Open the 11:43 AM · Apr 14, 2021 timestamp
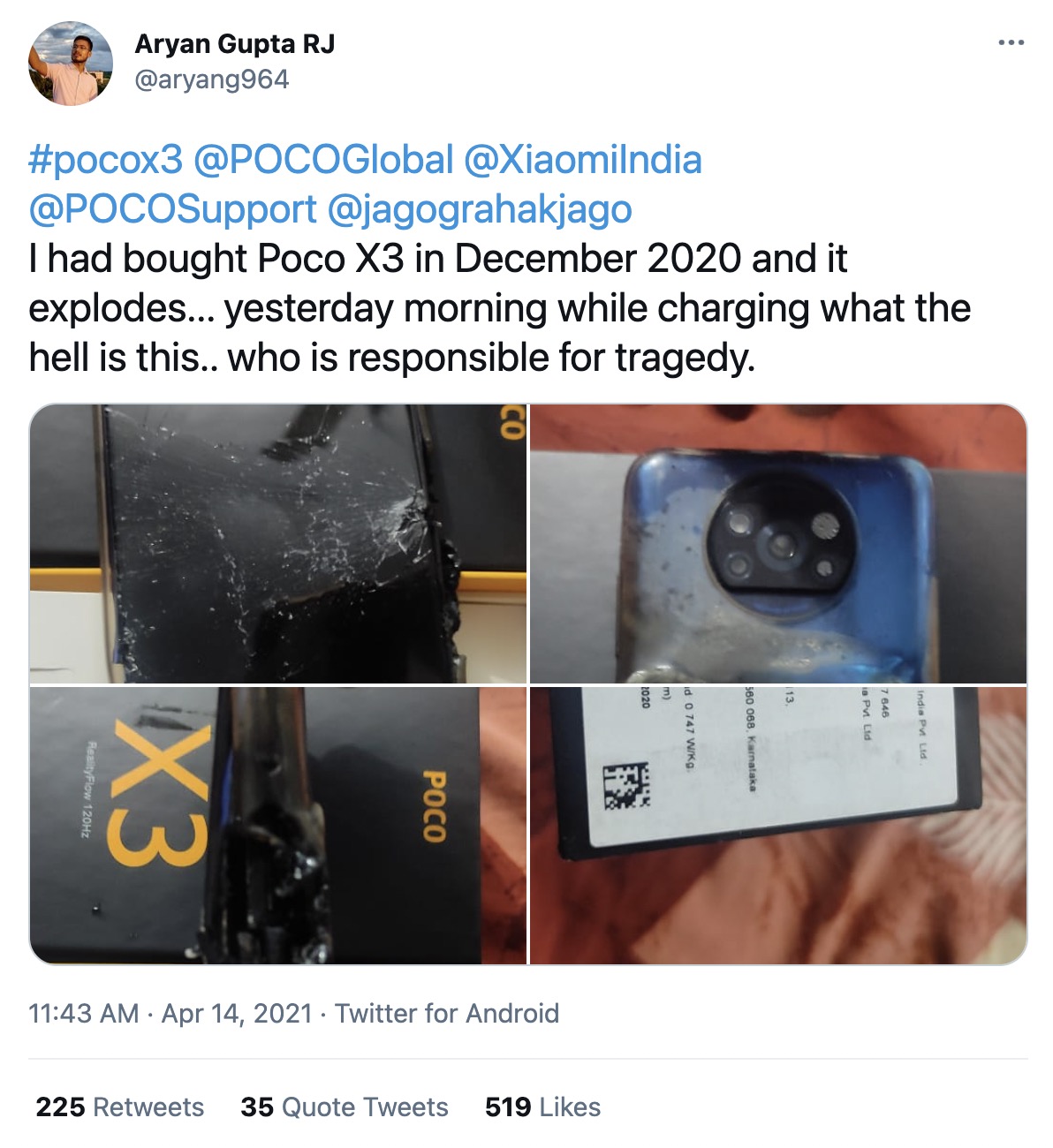Image resolution: width=1053 pixels, height=1148 pixels. tap(170, 1013)
